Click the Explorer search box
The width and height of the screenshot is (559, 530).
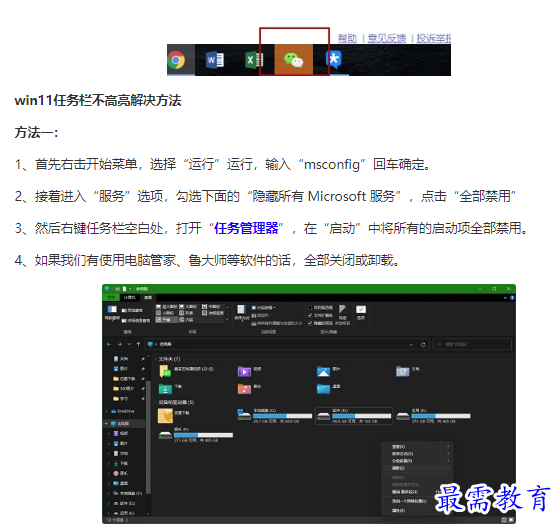[x=473, y=344]
